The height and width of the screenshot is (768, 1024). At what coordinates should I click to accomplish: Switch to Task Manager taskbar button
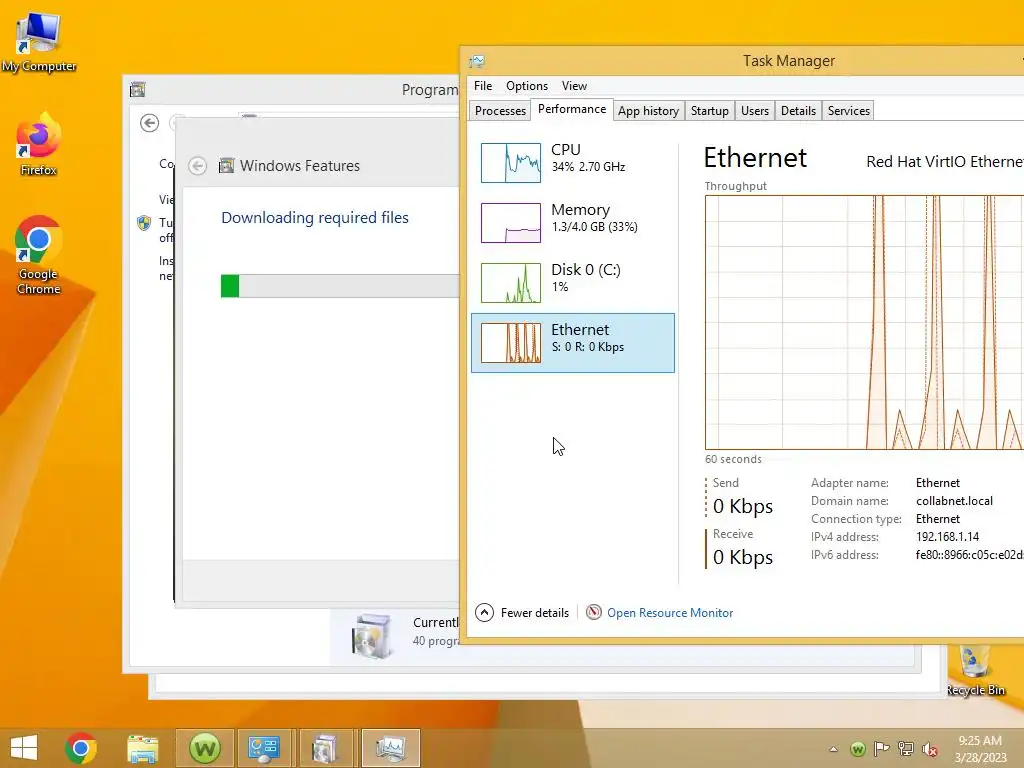(x=391, y=748)
